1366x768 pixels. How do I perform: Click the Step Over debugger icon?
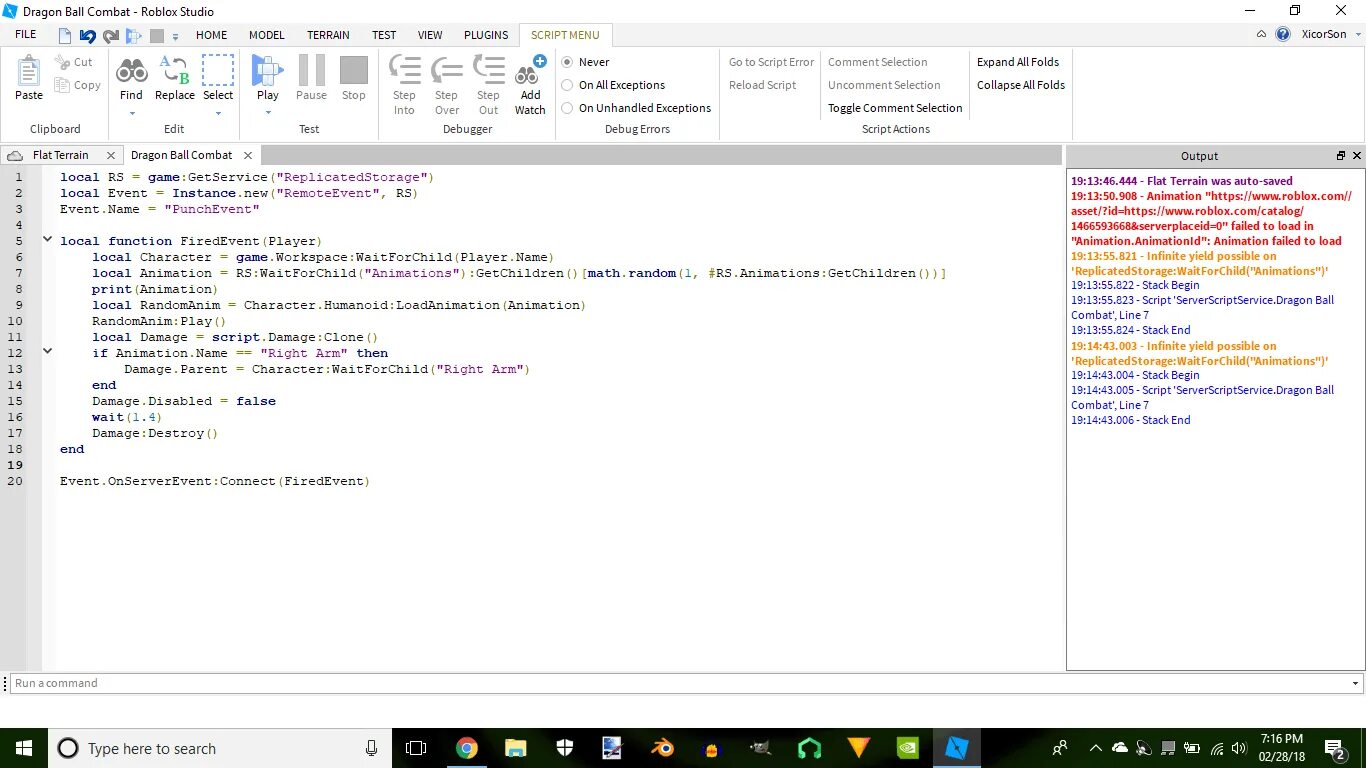[x=446, y=71]
